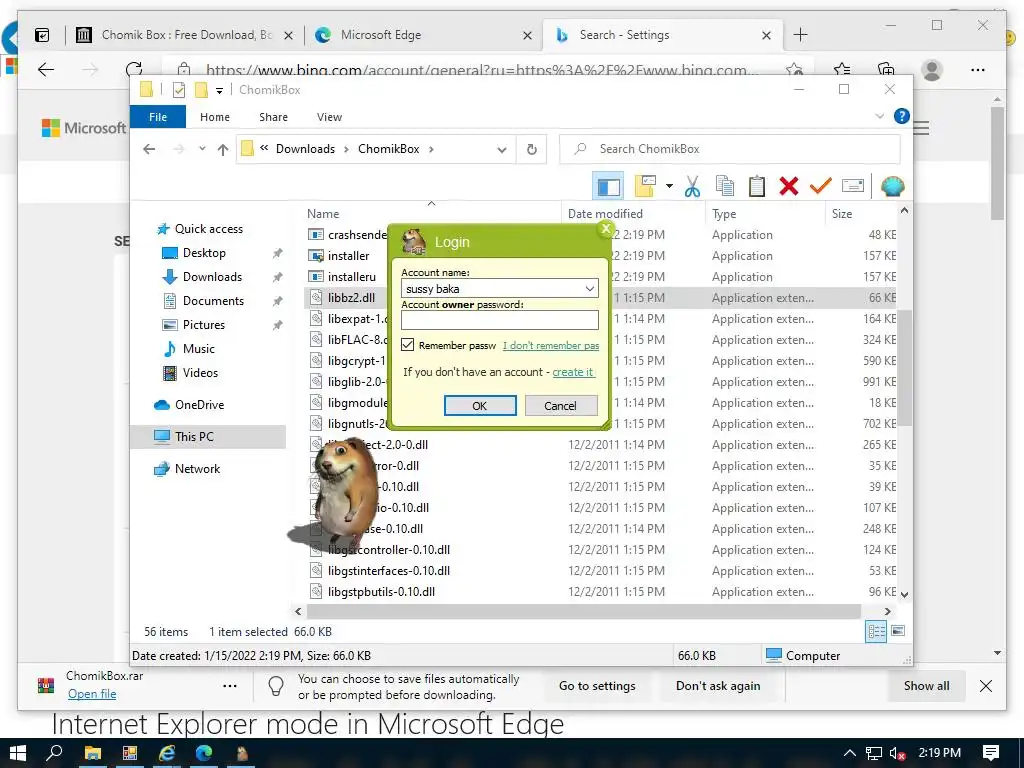This screenshot has width=1024, height=768.
Task: Click the Rename icon in Explorer toolbar
Action: click(x=853, y=186)
